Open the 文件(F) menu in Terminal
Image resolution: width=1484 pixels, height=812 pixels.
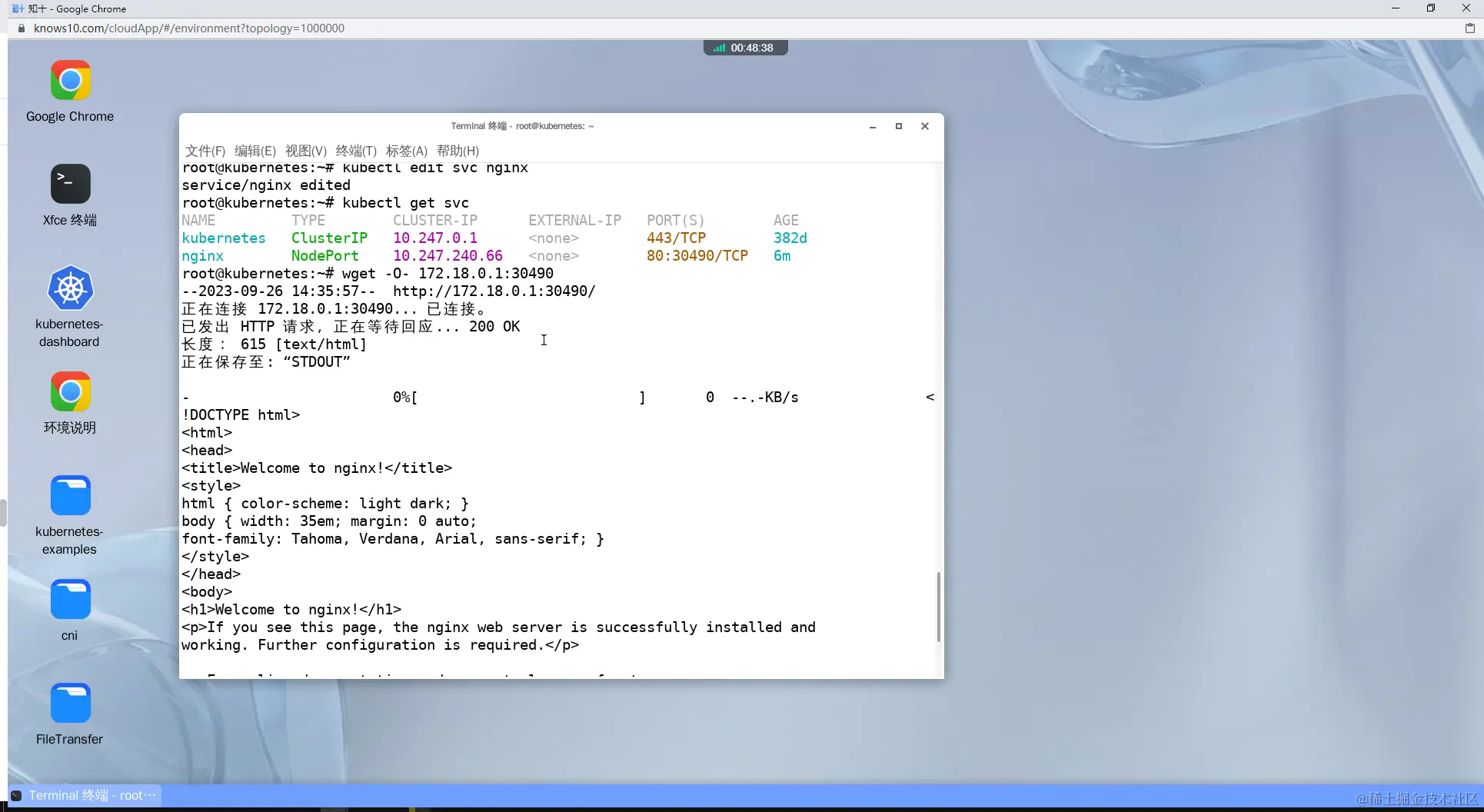click(x=205, y=151)
